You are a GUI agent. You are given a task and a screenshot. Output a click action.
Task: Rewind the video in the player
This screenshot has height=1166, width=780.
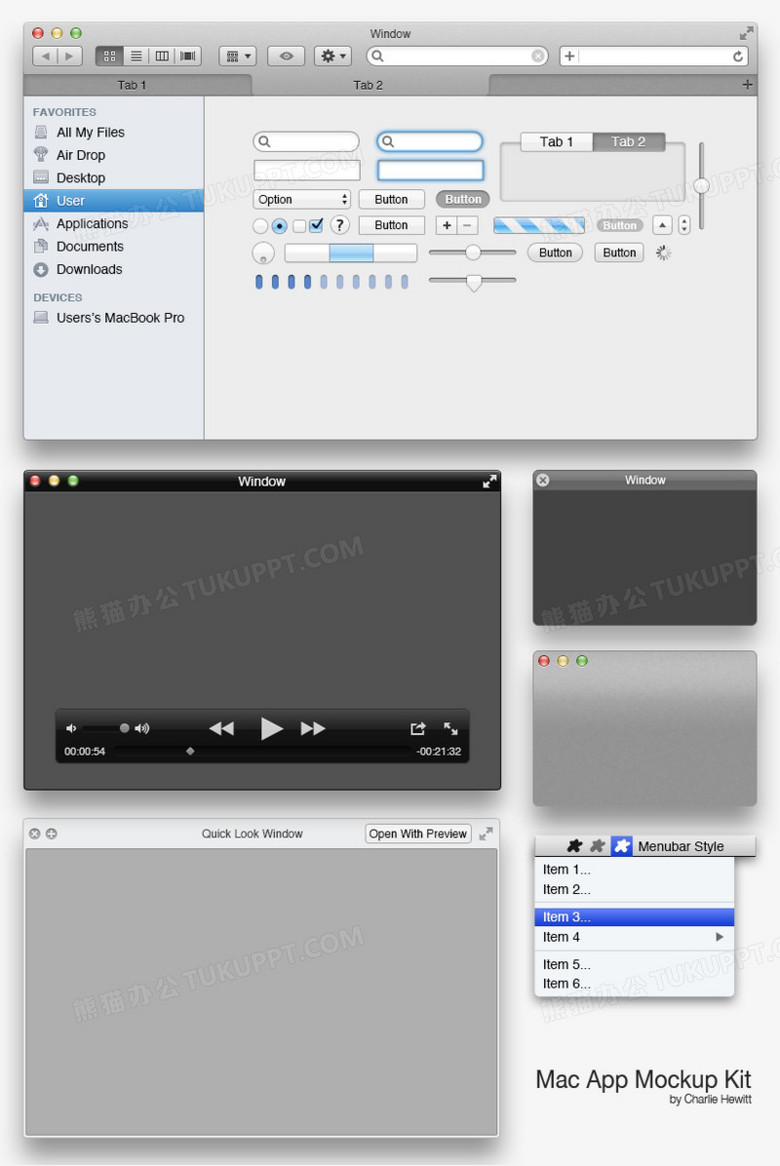coord(221,729)
